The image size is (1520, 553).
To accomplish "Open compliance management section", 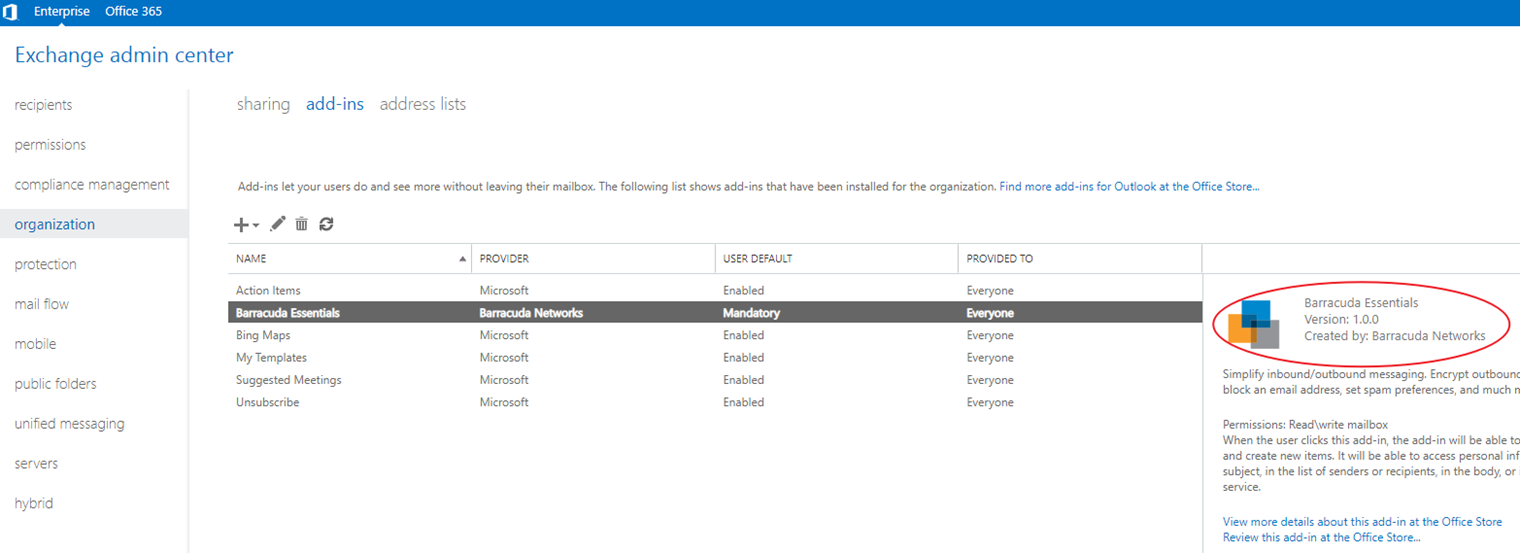I will coord(92,185).
